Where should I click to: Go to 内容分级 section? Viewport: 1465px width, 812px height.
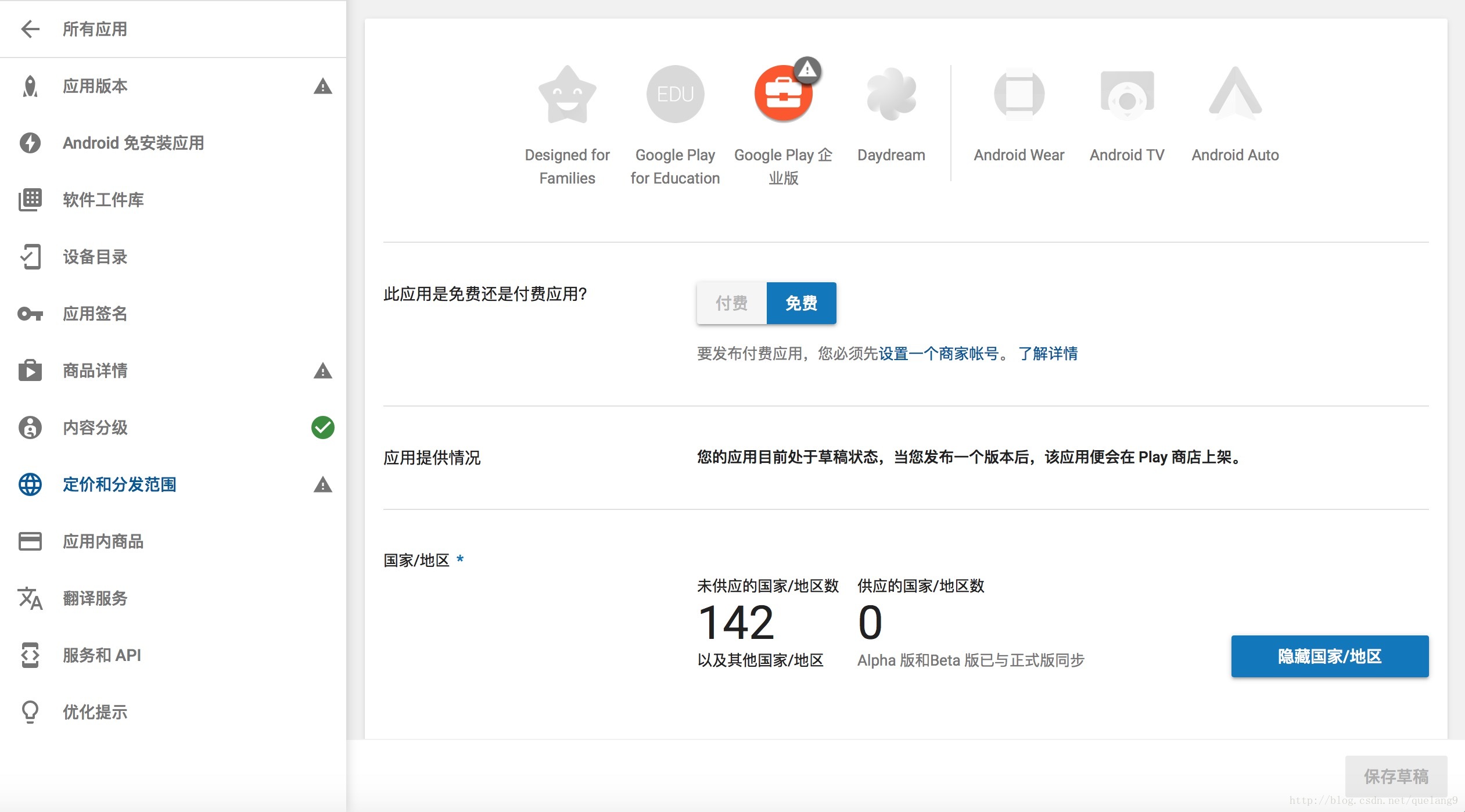click(x=95, y=427)
